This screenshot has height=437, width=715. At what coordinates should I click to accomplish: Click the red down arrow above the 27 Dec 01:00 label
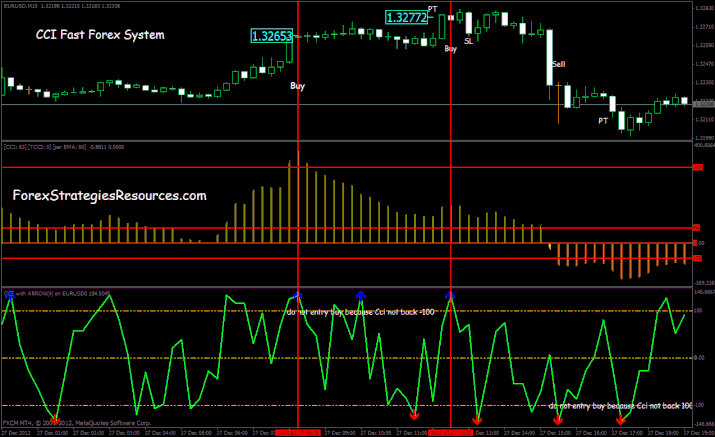click(55, 419)
